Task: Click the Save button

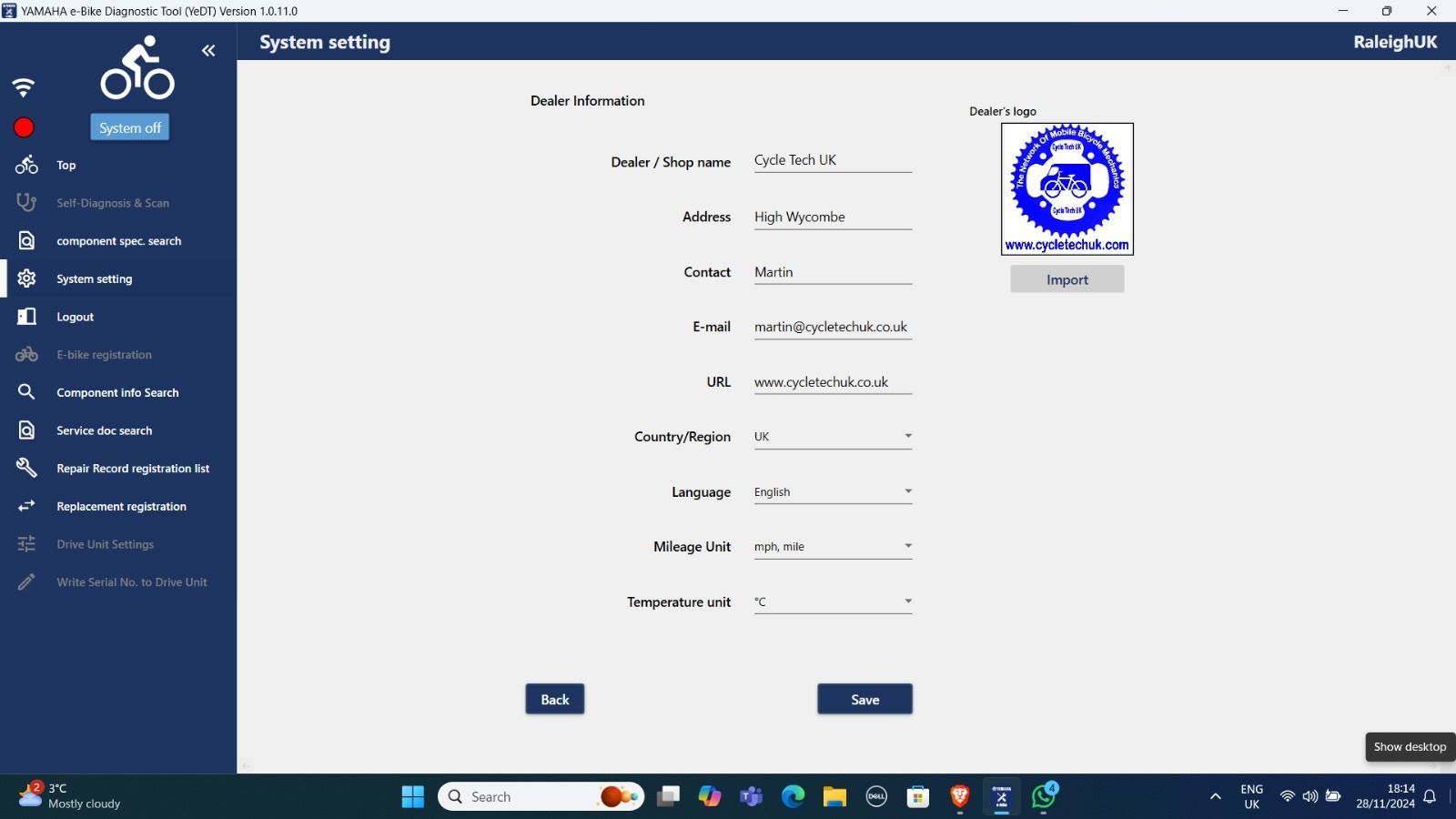Action: [x=864, y=699]
